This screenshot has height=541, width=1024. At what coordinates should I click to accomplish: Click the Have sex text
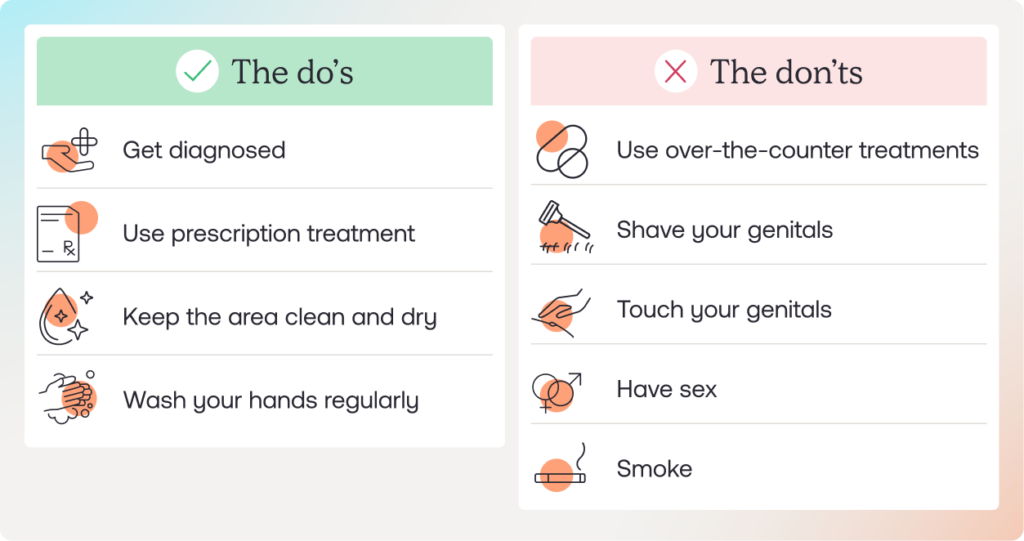tap(667, 389)
